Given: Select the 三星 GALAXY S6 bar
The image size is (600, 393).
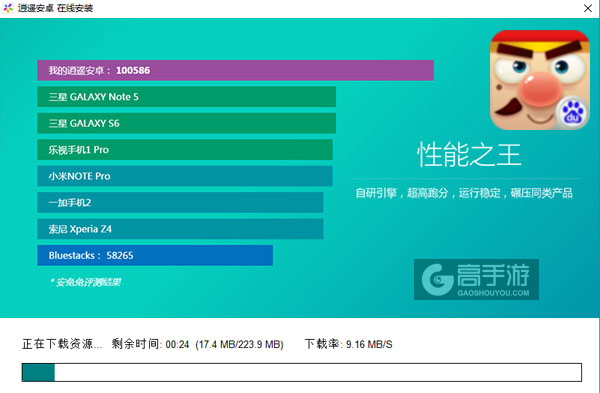Looking at the screenshot, I should click(186, 123).
